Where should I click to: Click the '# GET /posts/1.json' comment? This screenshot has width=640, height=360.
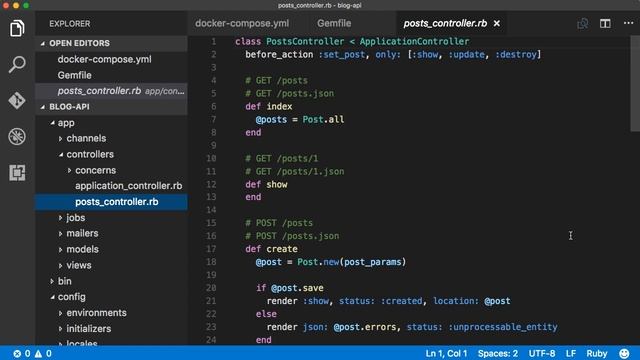click(x=294, y=171)
